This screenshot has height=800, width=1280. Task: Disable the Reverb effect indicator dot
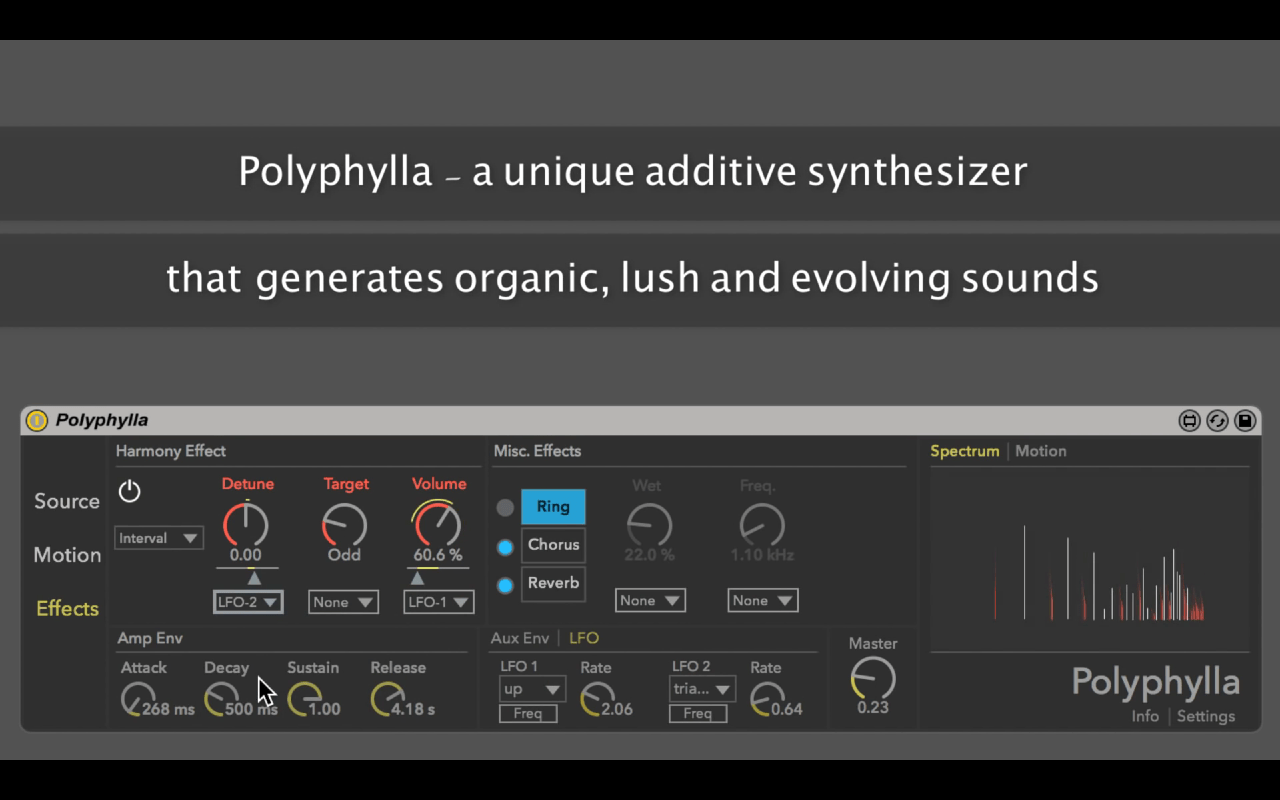click(x=505, y=585)
